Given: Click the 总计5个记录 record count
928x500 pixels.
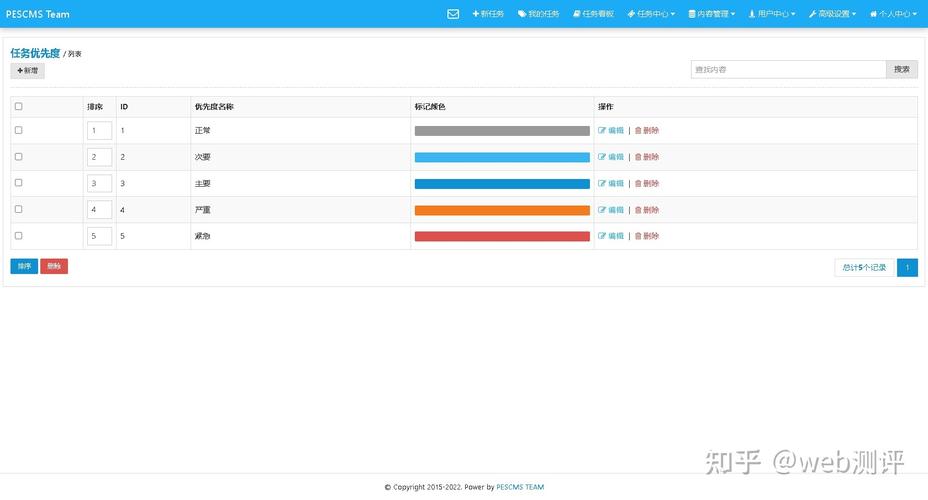Looking at the screenshot, I should pyautogui.click(x=864, y=267).
